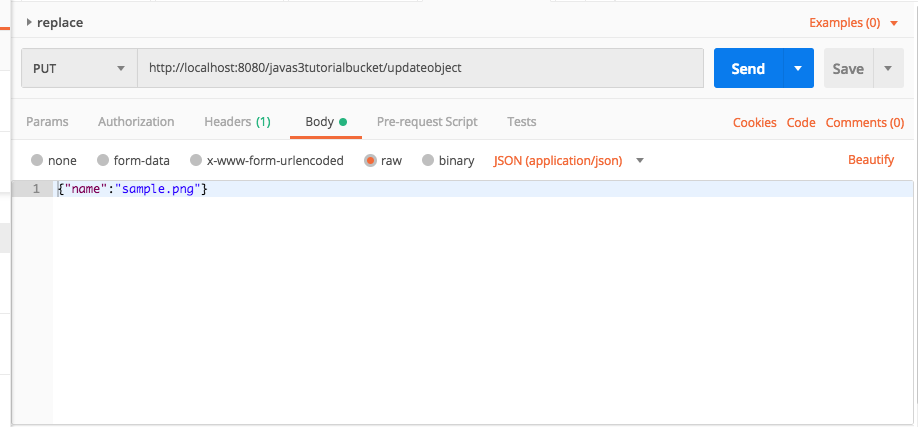This screenshot has width=918, height=427.
Task: Open Send button dropdown arrow
Action: [x=798, y=68]
